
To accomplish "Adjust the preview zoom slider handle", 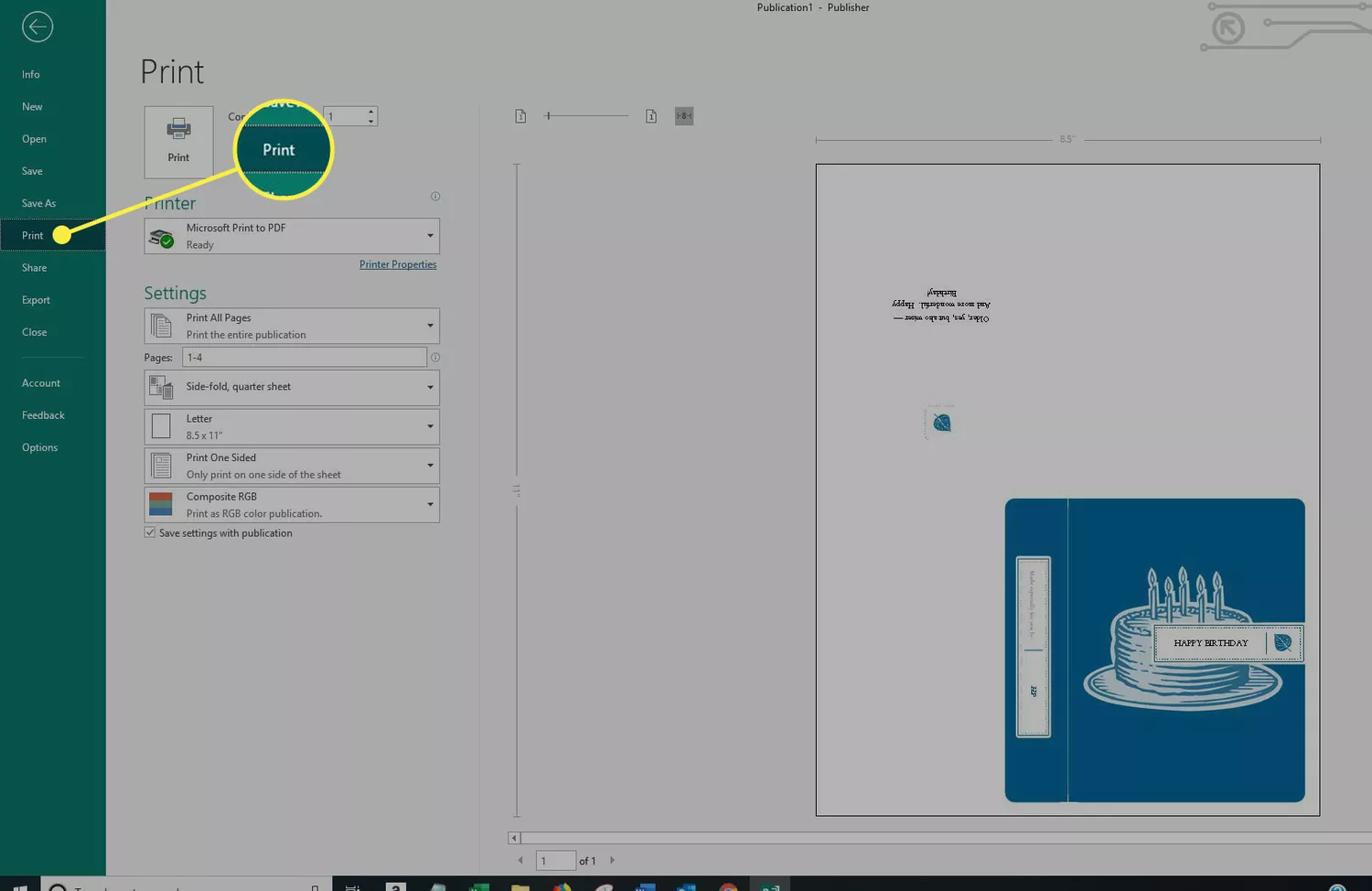I will pos(547,116).
